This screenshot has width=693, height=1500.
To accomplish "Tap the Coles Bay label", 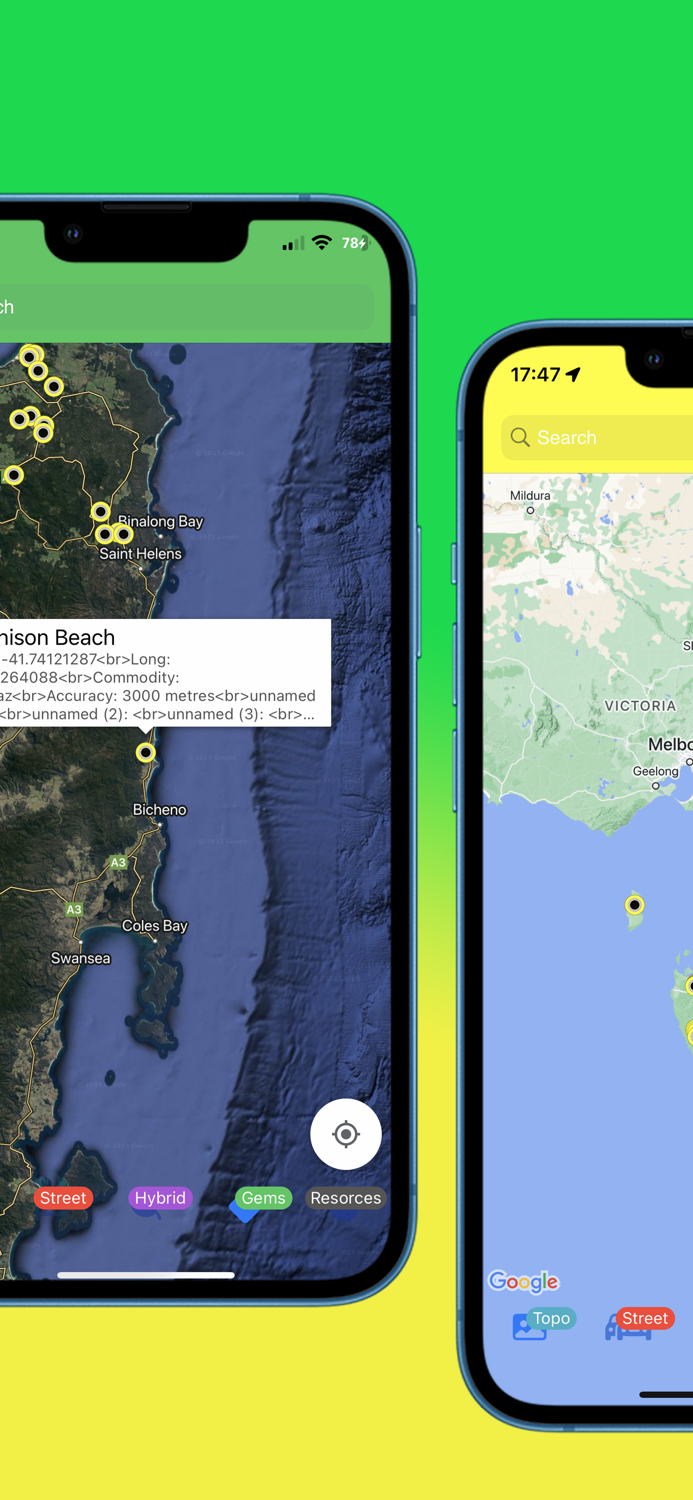I will (155, 926).
